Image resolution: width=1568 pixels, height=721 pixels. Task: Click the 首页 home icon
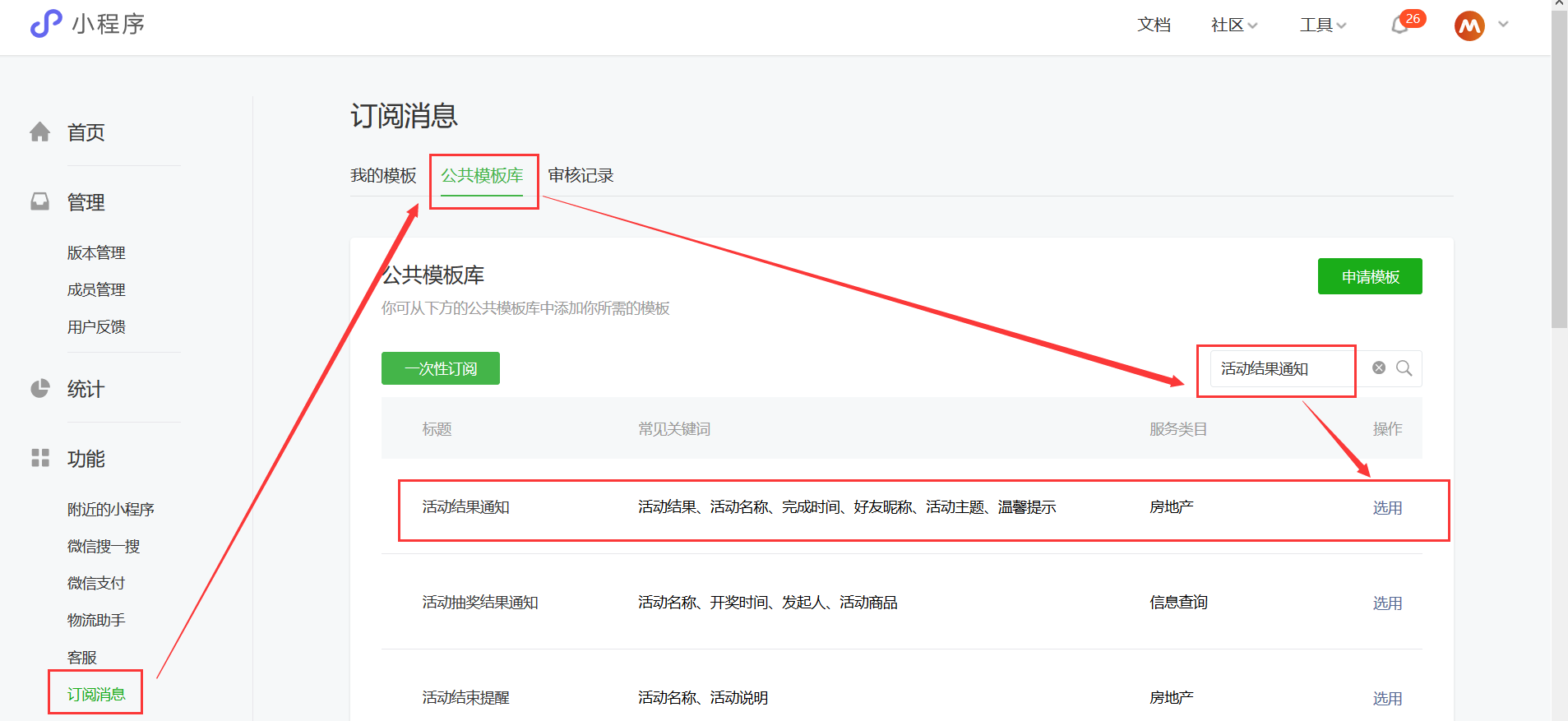pos(39,132)
